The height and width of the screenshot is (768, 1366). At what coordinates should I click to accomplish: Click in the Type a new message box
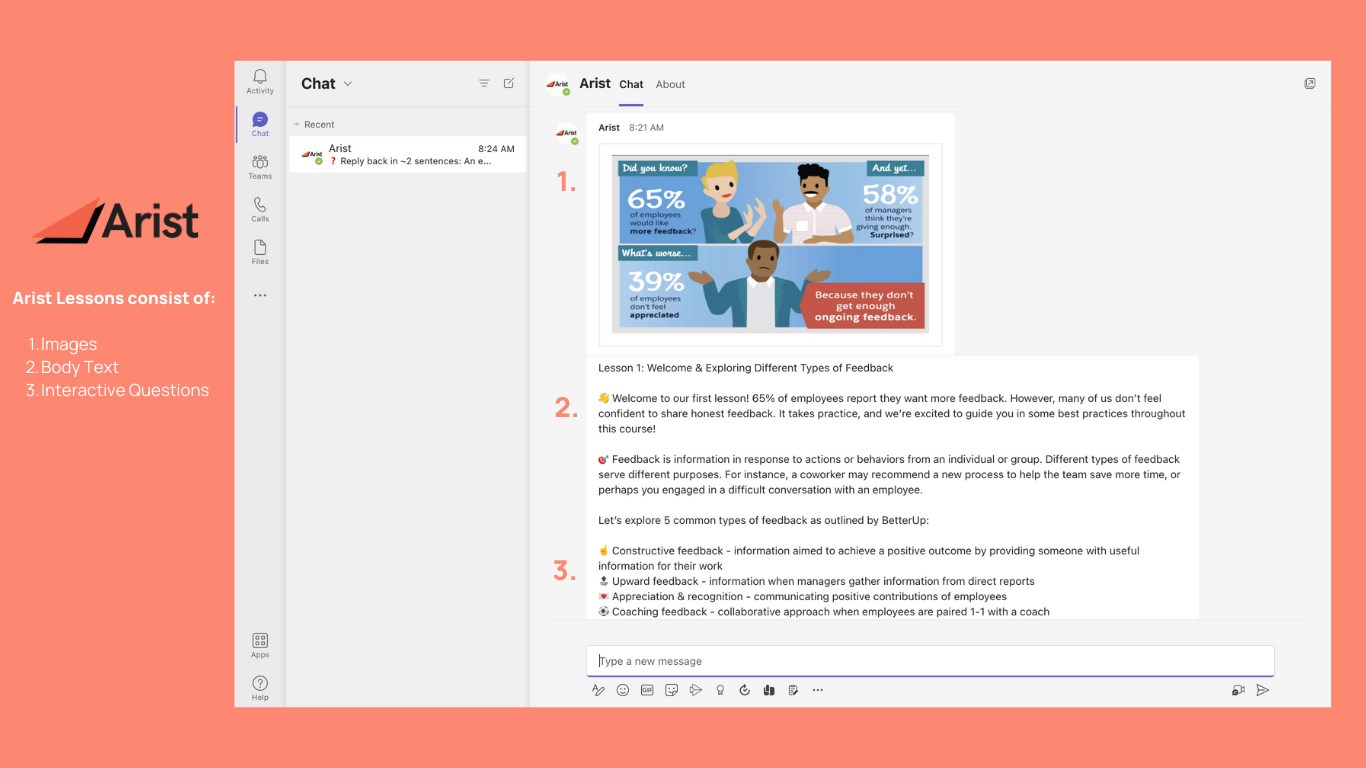click(x=930, y=661)
